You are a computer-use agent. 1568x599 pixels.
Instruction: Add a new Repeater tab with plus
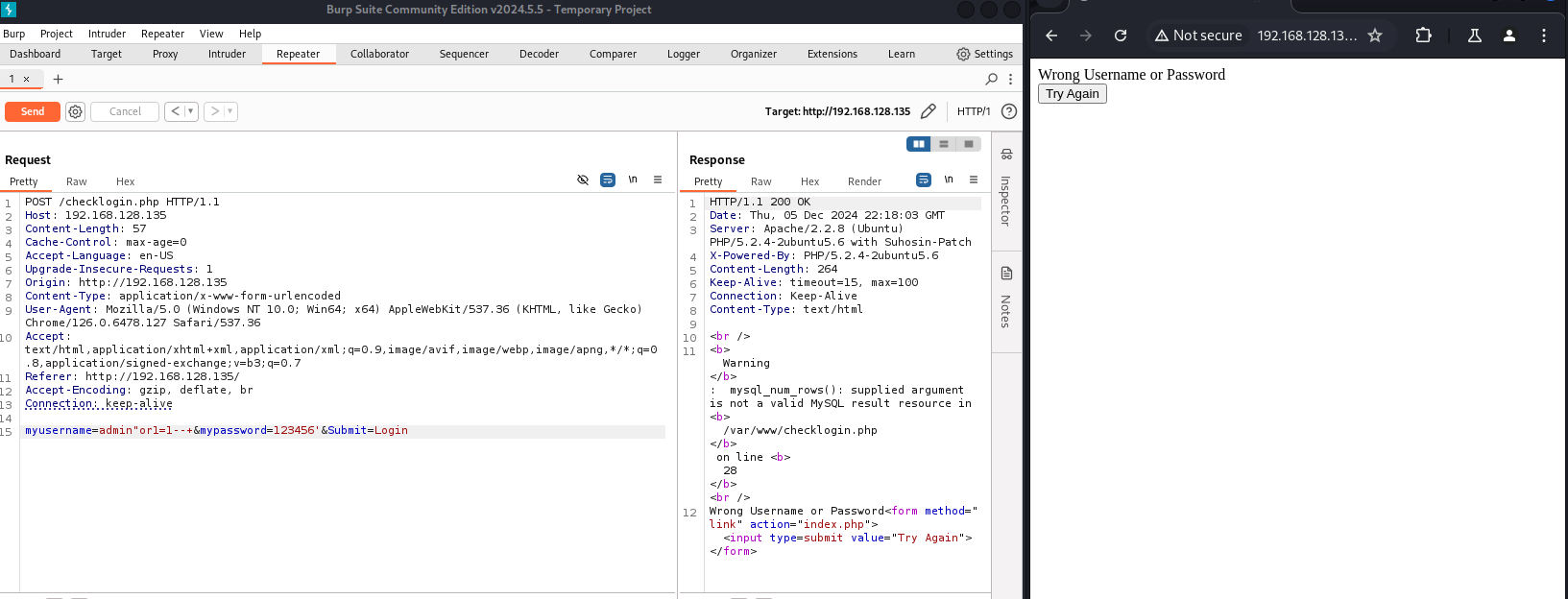58,79
